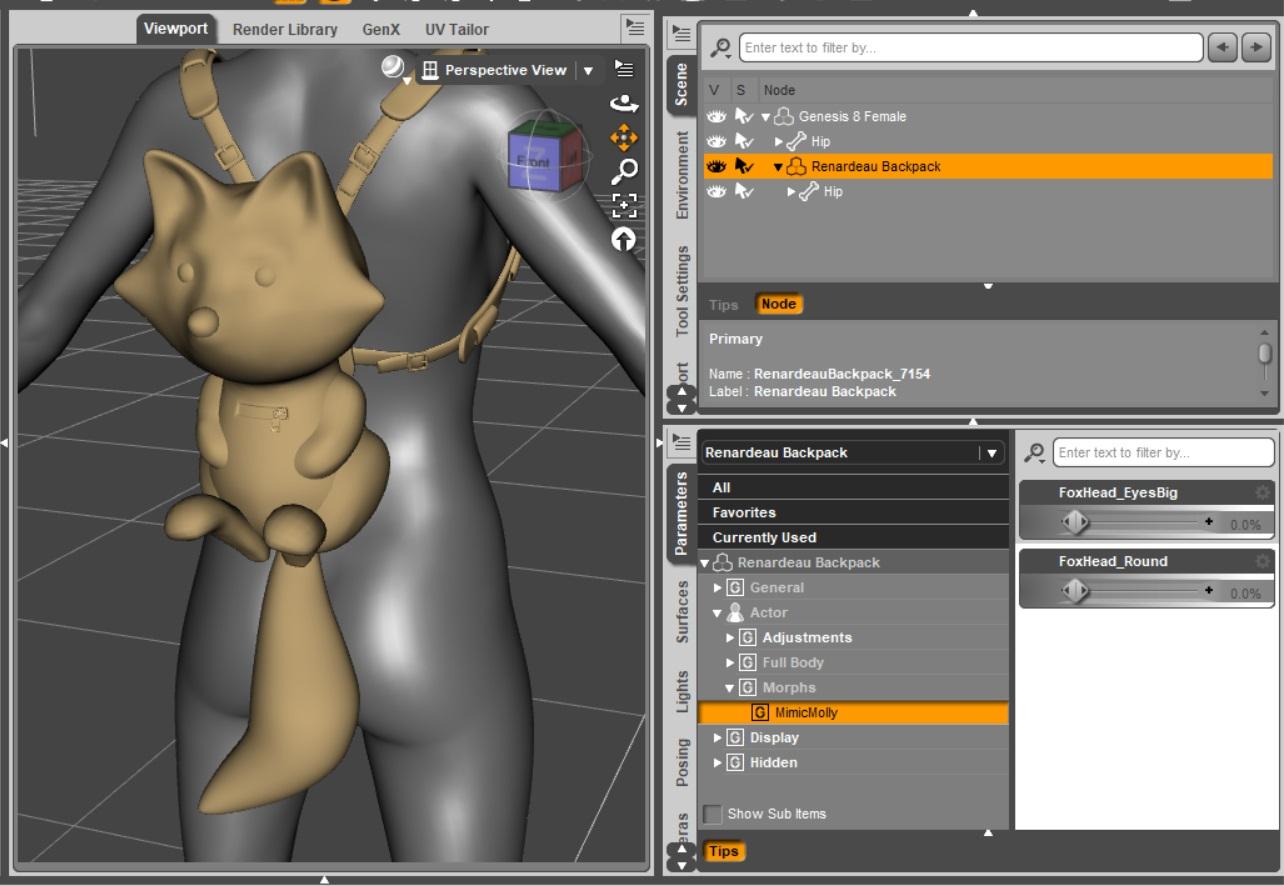
Task: Toggle visibility of Hip under Genesis 8 Female
Action: (x=716, y=142)
